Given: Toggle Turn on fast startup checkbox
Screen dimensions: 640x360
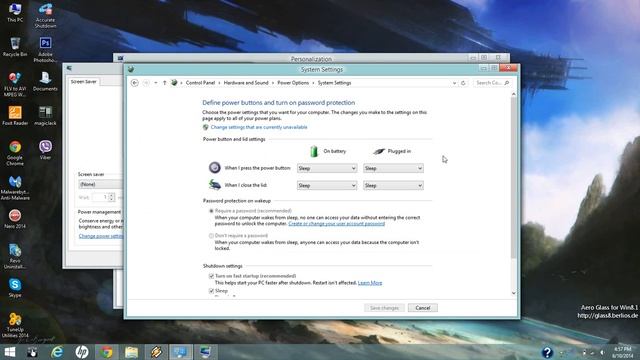Looking at the screenshot, I should point(211,276).
